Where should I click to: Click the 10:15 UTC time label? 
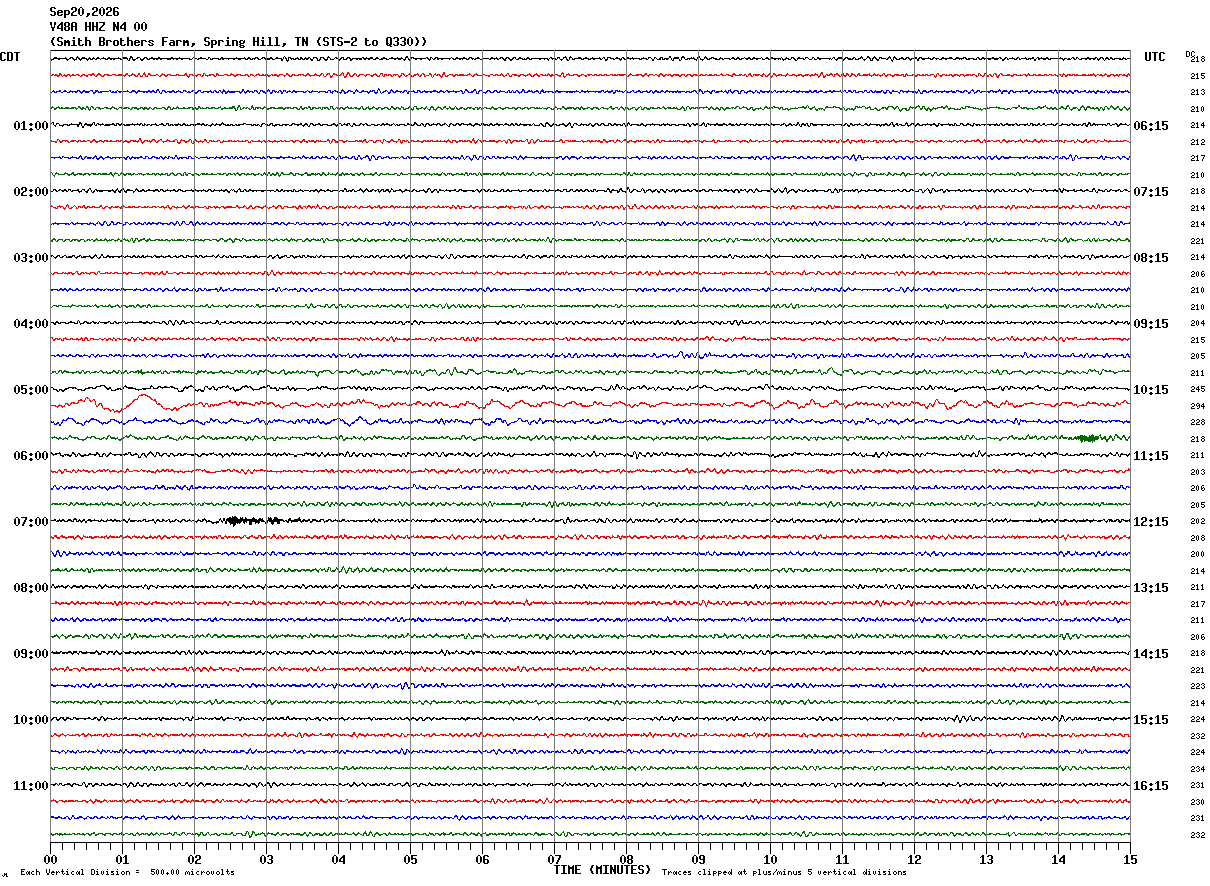(1151, 390)
